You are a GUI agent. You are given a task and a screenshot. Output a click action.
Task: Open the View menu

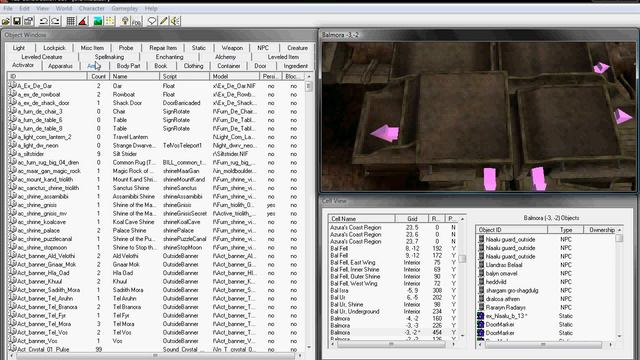[42, 8]
